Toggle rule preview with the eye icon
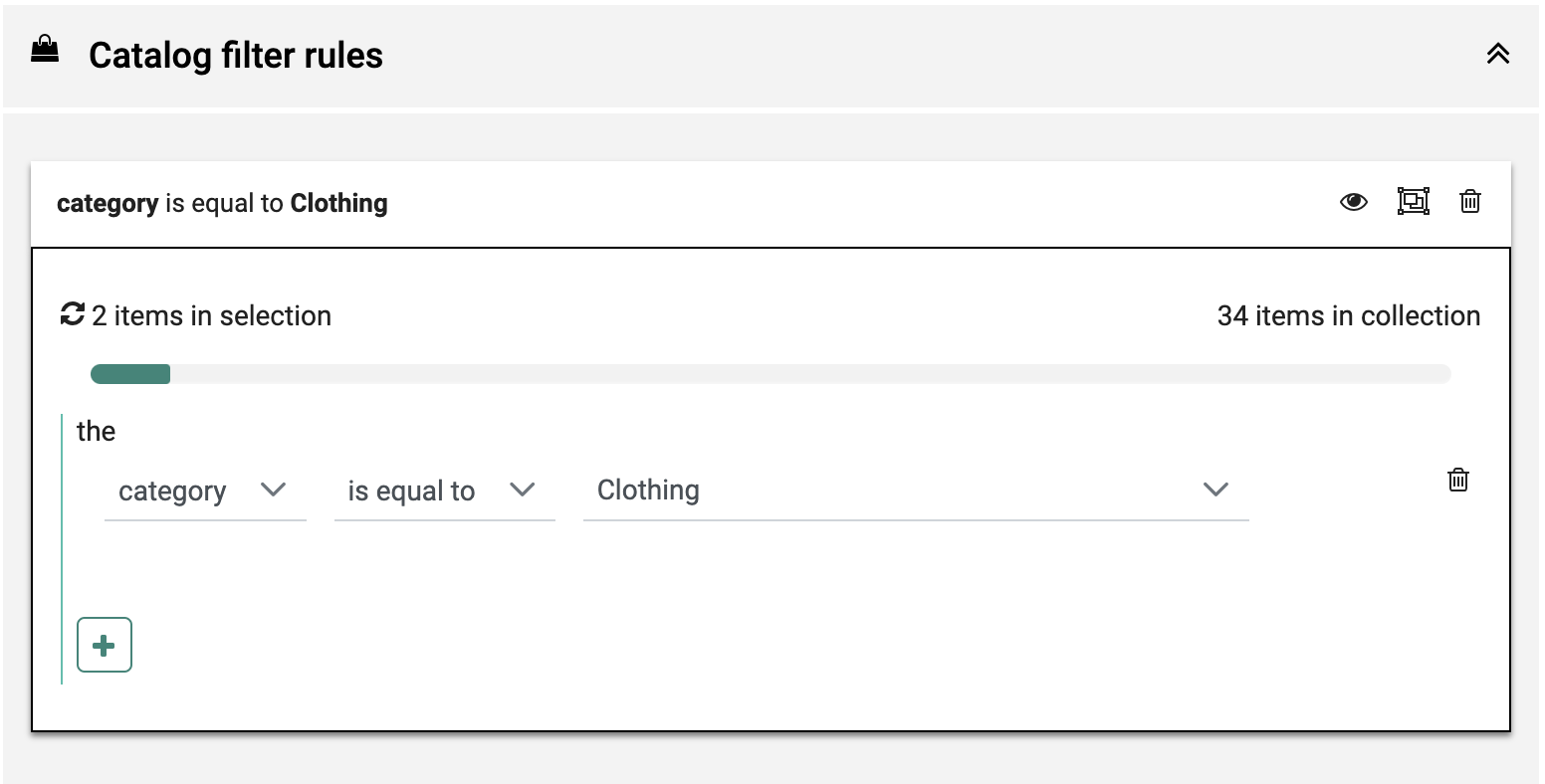Viewport: 1545px width, 784px height. coord(1353,202)
